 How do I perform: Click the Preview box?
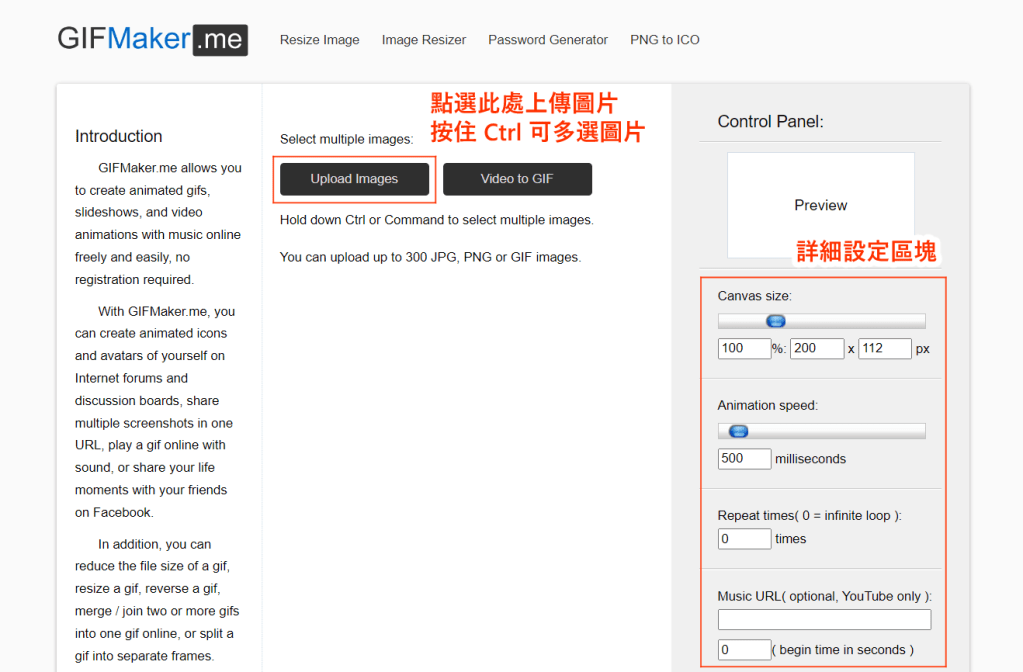coord(820,205)
